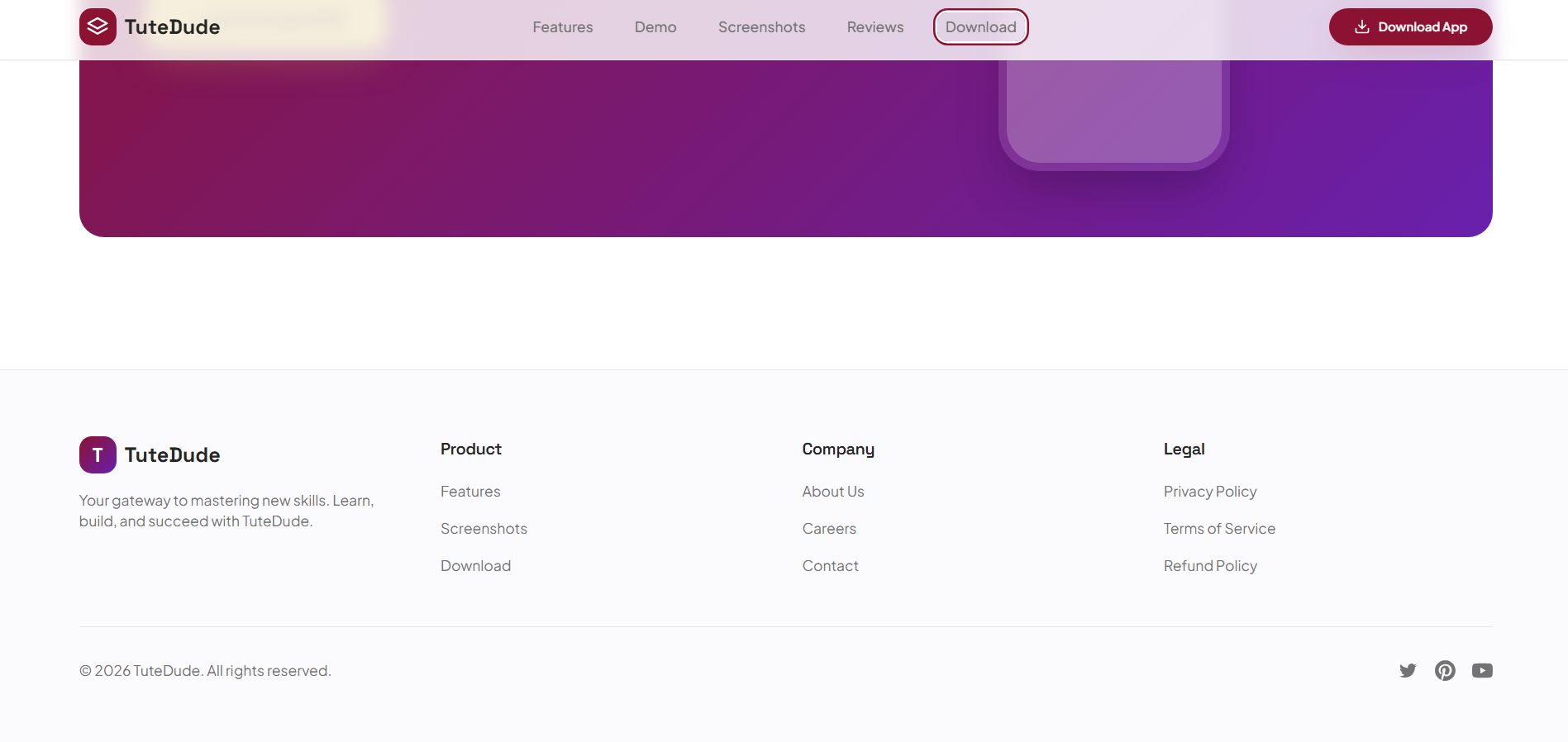Open Terms of Service
Image resolution: width=1568 pixels, height=742 pixels.
coord(1219,529)
